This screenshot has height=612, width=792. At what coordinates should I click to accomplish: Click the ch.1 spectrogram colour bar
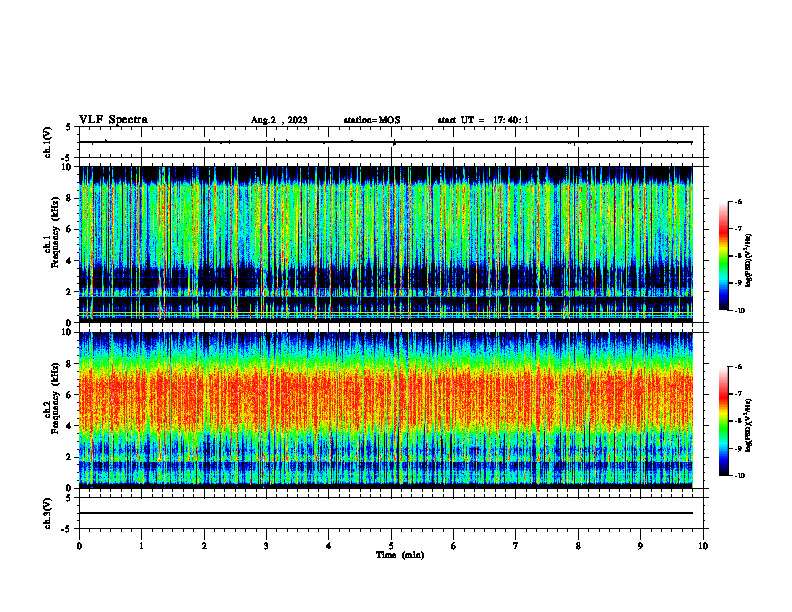tap(723, 256)
